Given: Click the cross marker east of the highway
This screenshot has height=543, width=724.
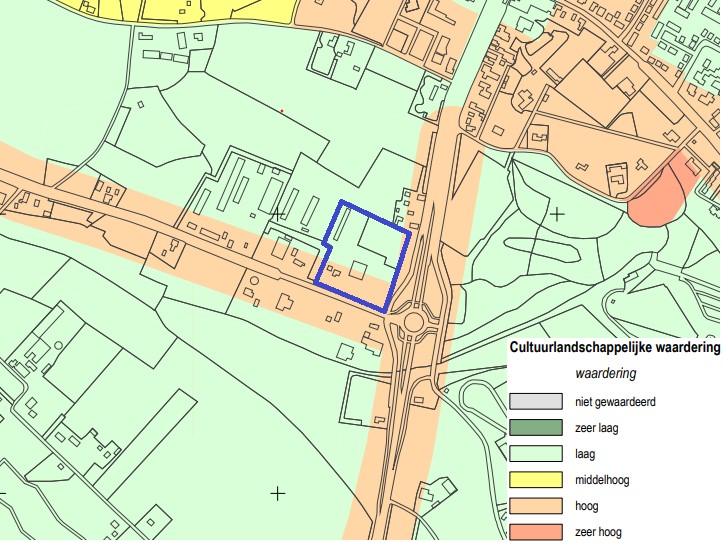Looking at the screenshot, I should [557, 213].
